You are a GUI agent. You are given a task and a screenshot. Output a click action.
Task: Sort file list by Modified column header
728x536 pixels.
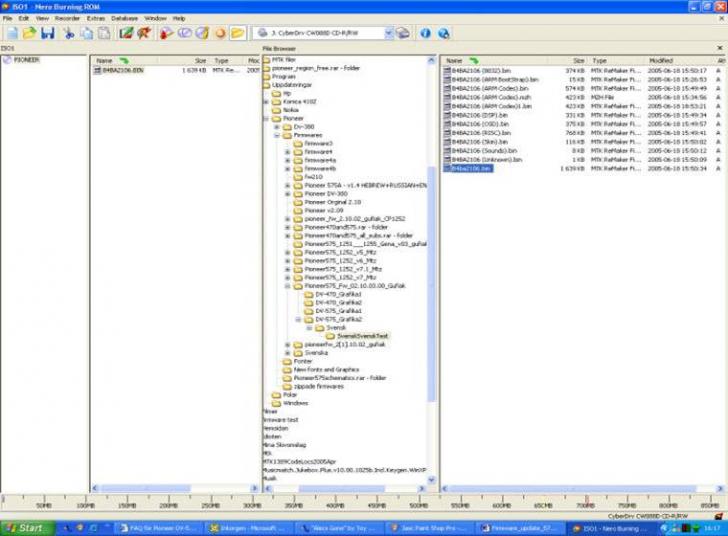[x=659, y=60]
